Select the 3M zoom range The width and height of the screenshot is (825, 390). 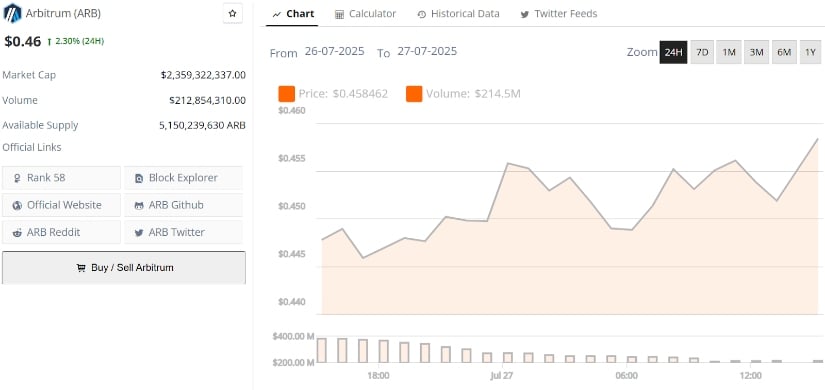click(757, 52)
